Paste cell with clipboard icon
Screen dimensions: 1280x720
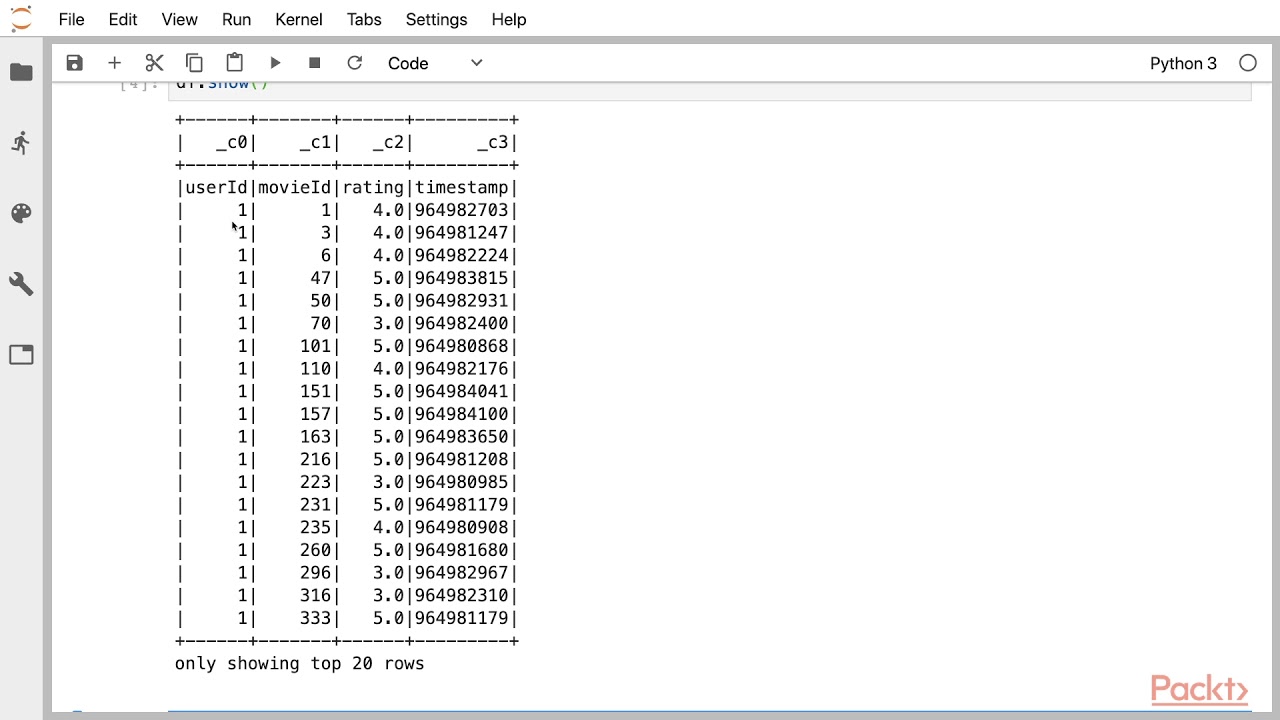pyautogui.click(x=234, y=63)
